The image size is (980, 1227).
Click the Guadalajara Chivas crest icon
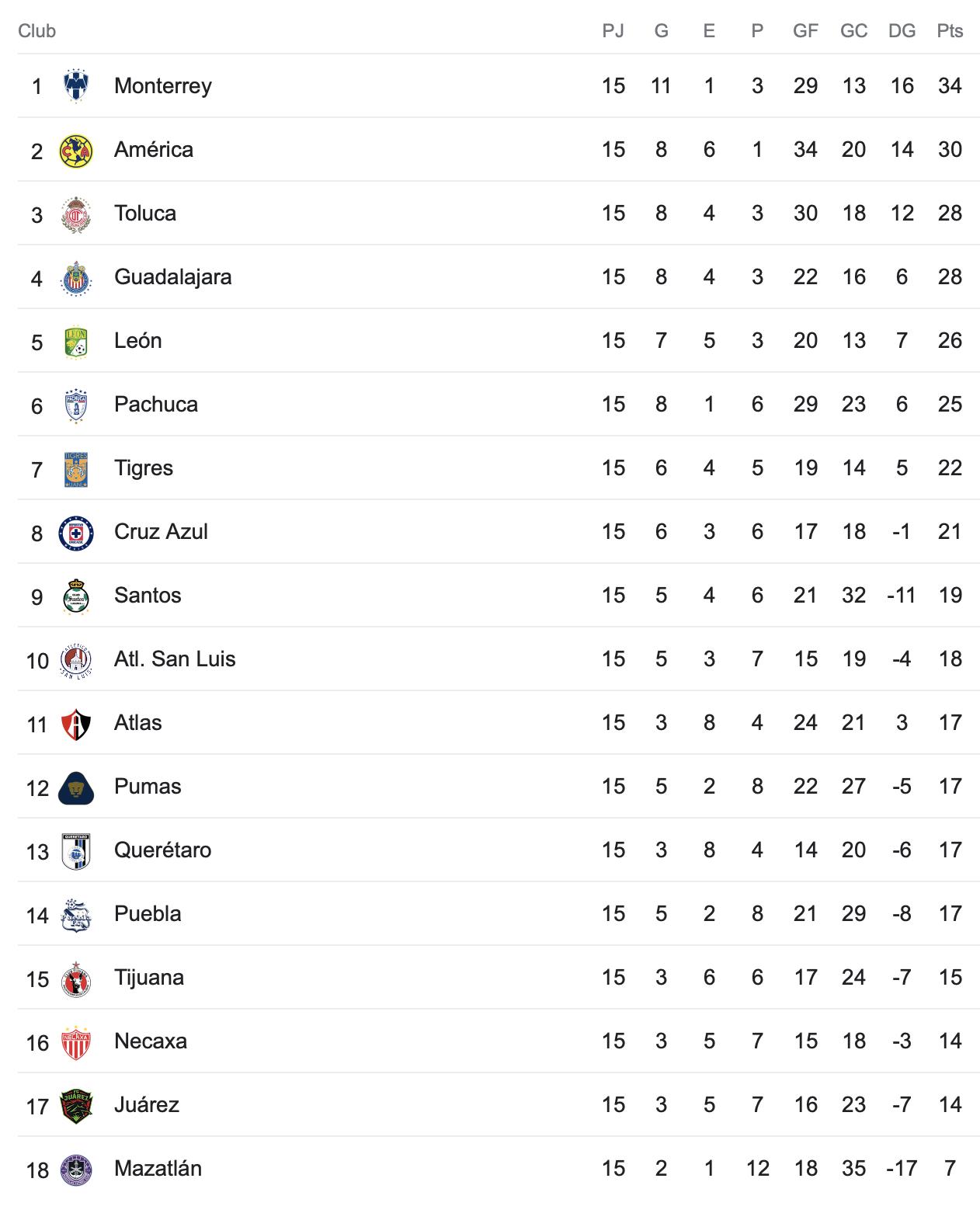[76, 277]
